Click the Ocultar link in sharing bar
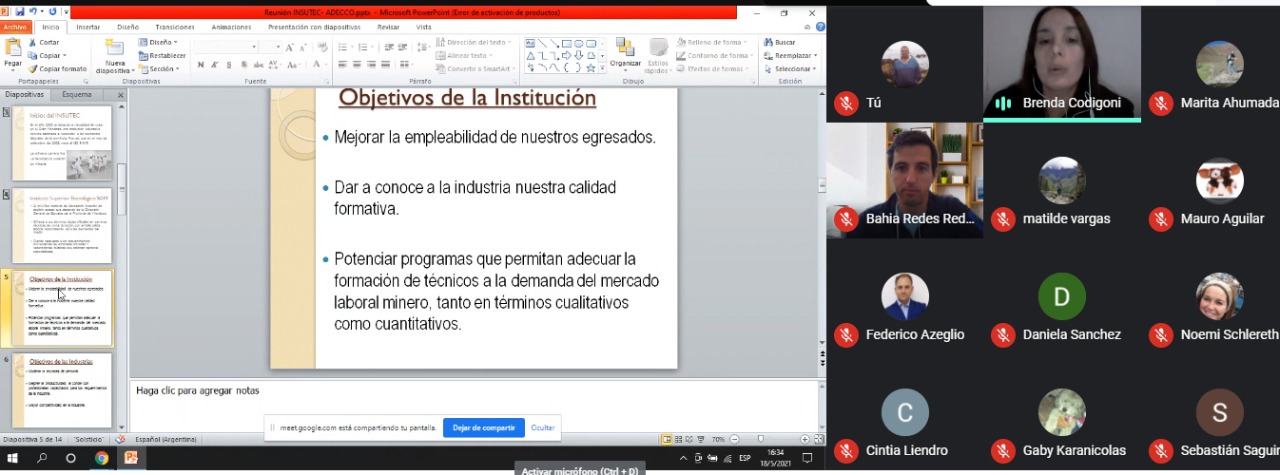The height and width of the screenshot is (475, 1280). pyautogui.click(x=542, y=428)
